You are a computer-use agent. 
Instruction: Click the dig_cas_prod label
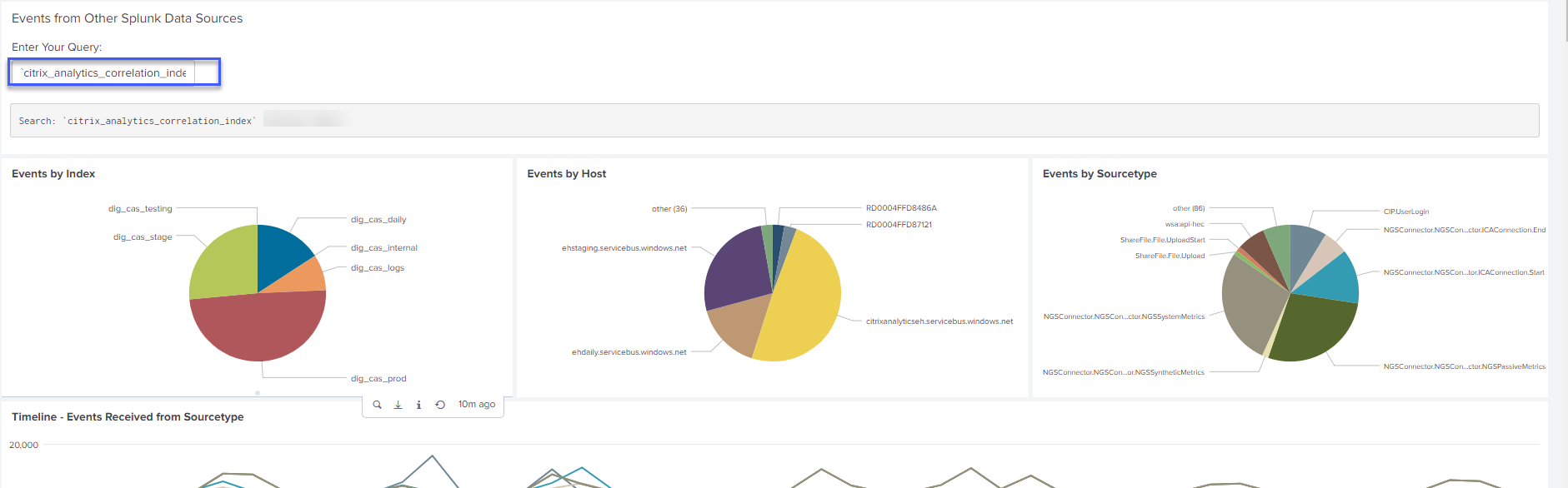(x=378, y=379)
